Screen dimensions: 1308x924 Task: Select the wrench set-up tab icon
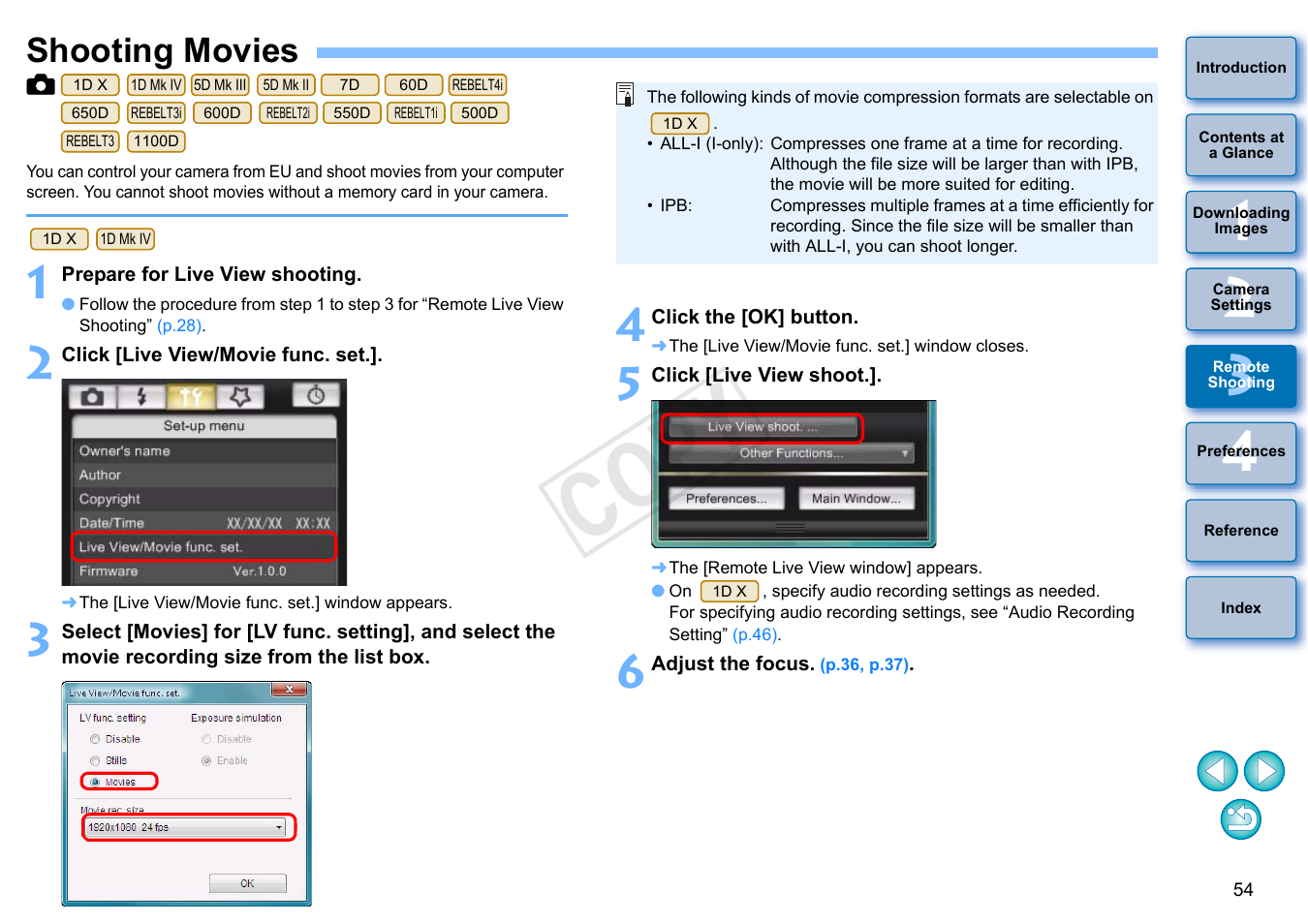(191, 396)
